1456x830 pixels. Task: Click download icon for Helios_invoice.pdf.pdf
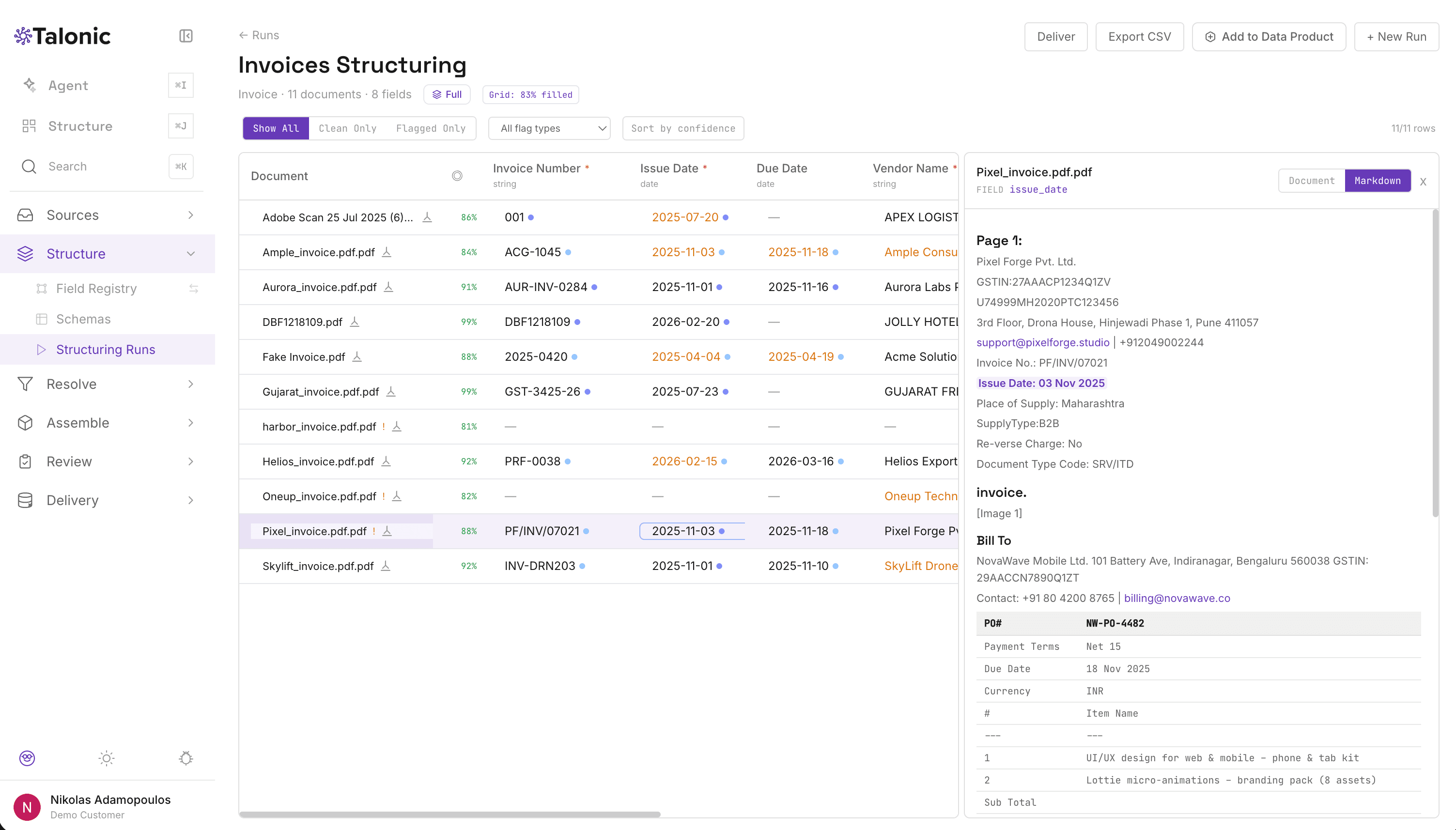386,461
